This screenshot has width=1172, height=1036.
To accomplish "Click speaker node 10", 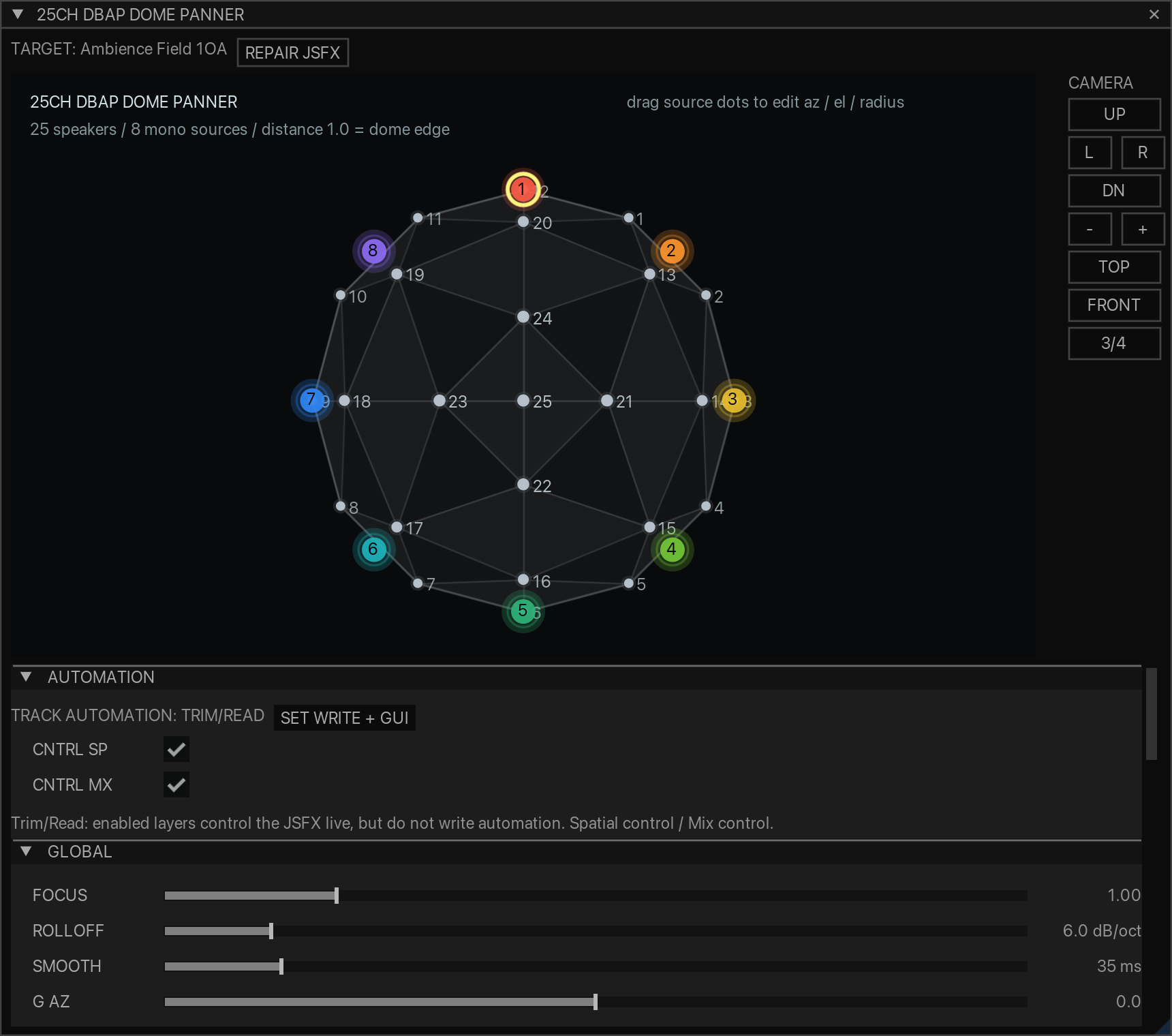I will point(341,295).
